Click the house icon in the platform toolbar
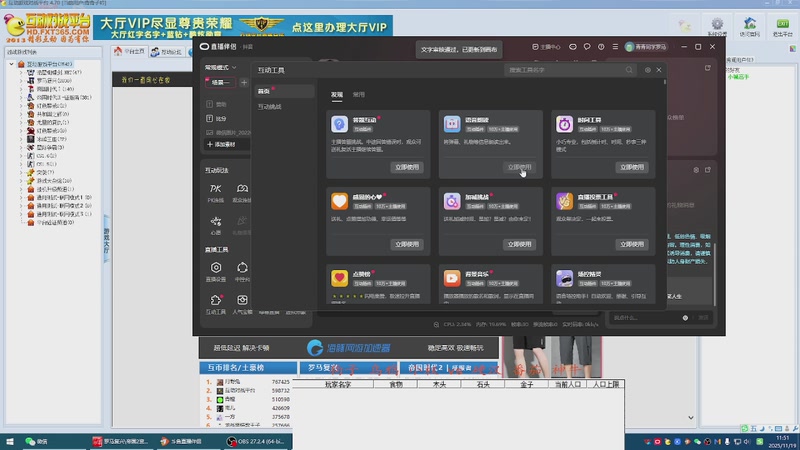 pos(749,23)
